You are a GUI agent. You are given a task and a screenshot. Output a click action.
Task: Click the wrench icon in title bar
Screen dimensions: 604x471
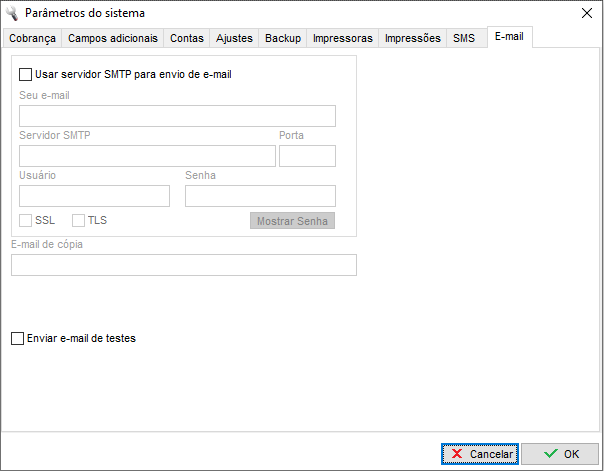coord(12,13)
